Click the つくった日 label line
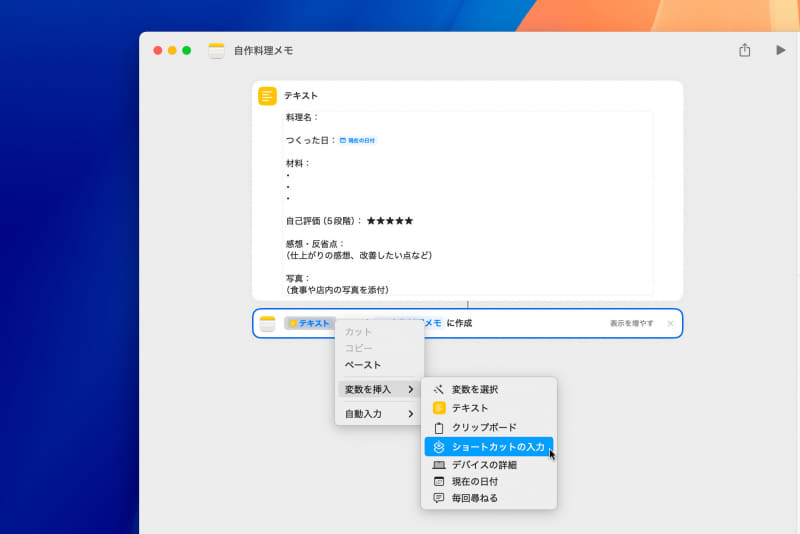Screen dimensions: 800x534 311,140
